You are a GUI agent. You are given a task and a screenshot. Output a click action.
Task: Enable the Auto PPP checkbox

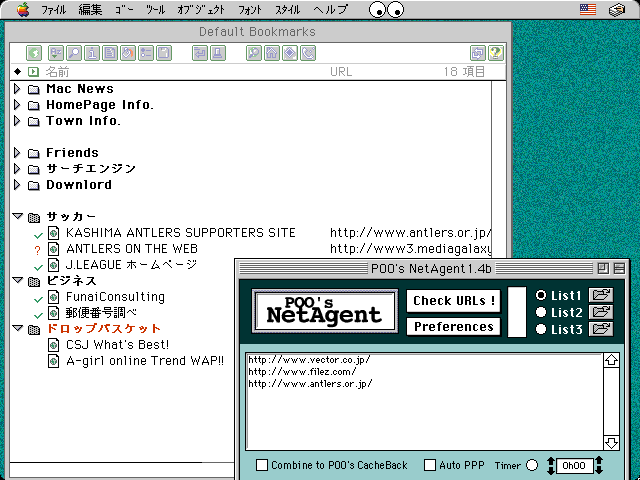(x=430, y=465)
